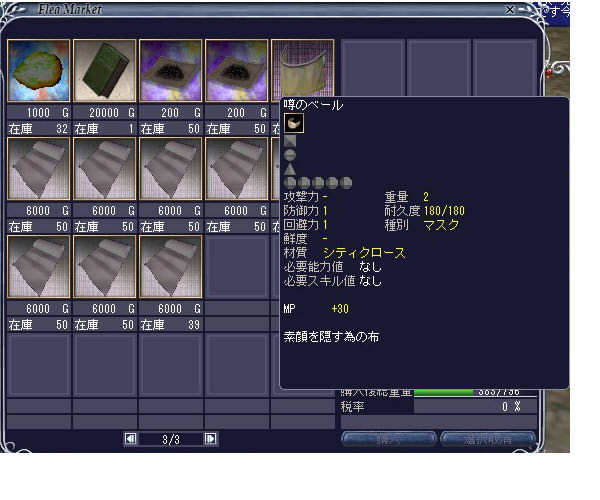600x500 pixels.
Task: Select the first cloth item in the third row
Action: tap(39, 267)
